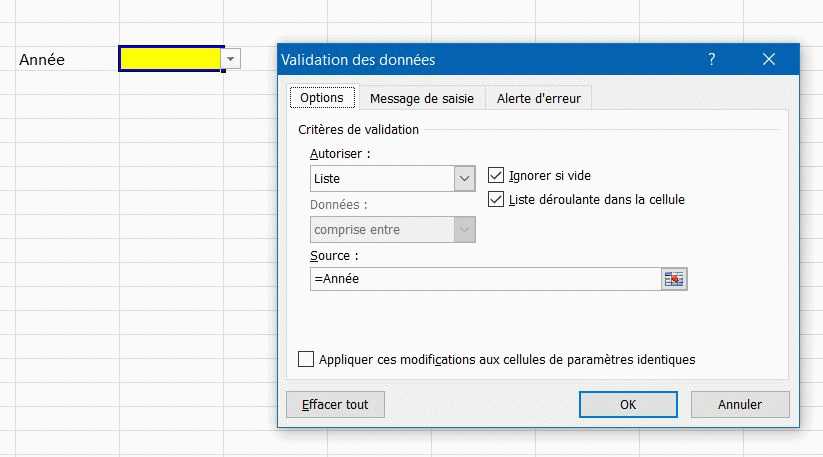Viewport: 823px width, 457px height.
Task: Click the range selector icon beside Source
Action: 675,279
